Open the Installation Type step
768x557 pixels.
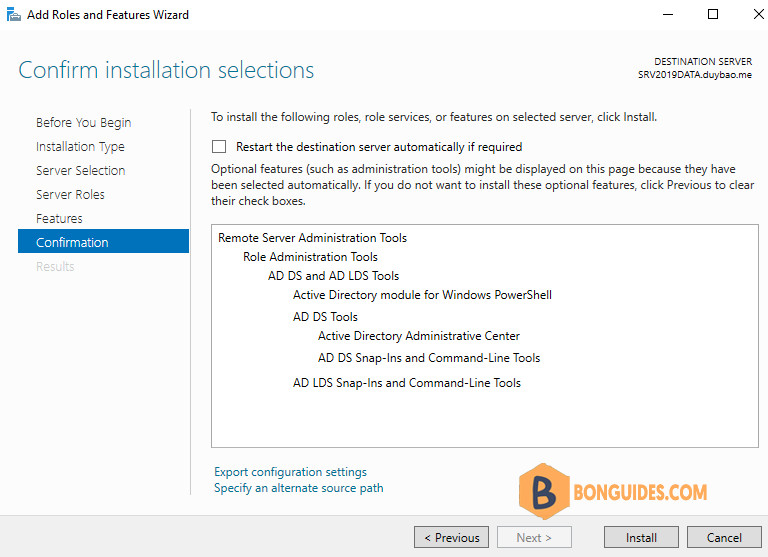(80, 146)
